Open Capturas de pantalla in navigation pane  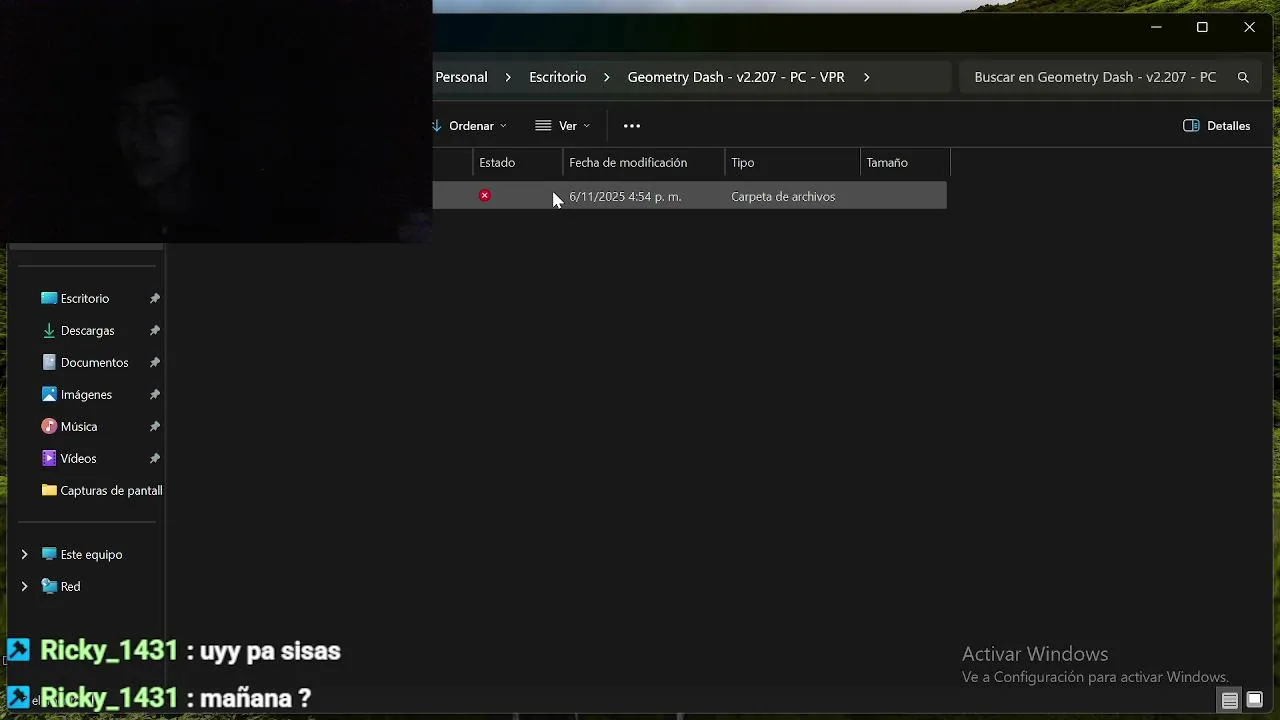point(111,490)
